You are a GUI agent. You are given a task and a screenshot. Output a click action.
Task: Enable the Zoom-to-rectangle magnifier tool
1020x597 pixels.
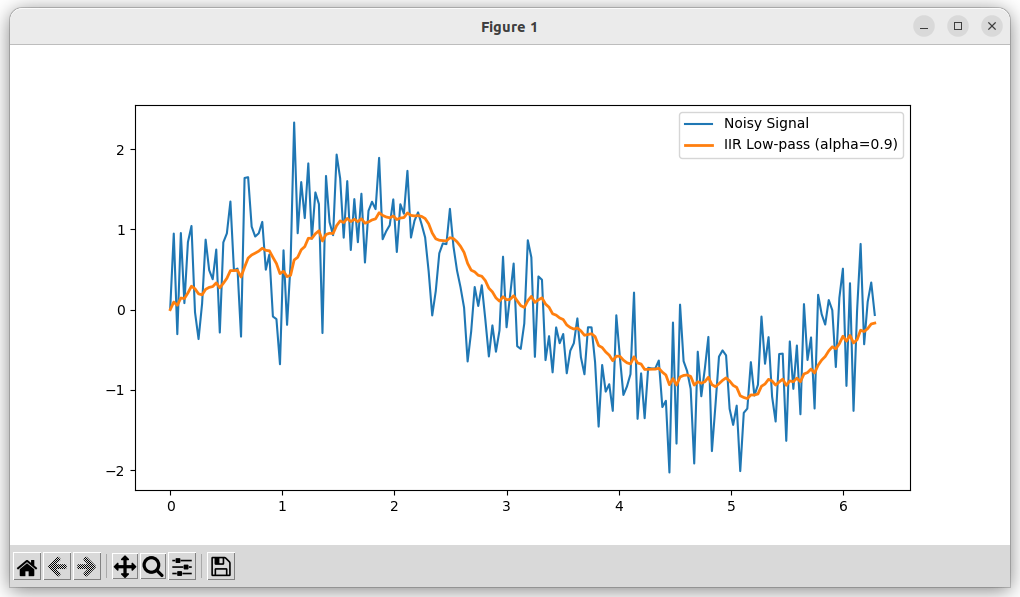pyautogui.click(x=153, y=567)
